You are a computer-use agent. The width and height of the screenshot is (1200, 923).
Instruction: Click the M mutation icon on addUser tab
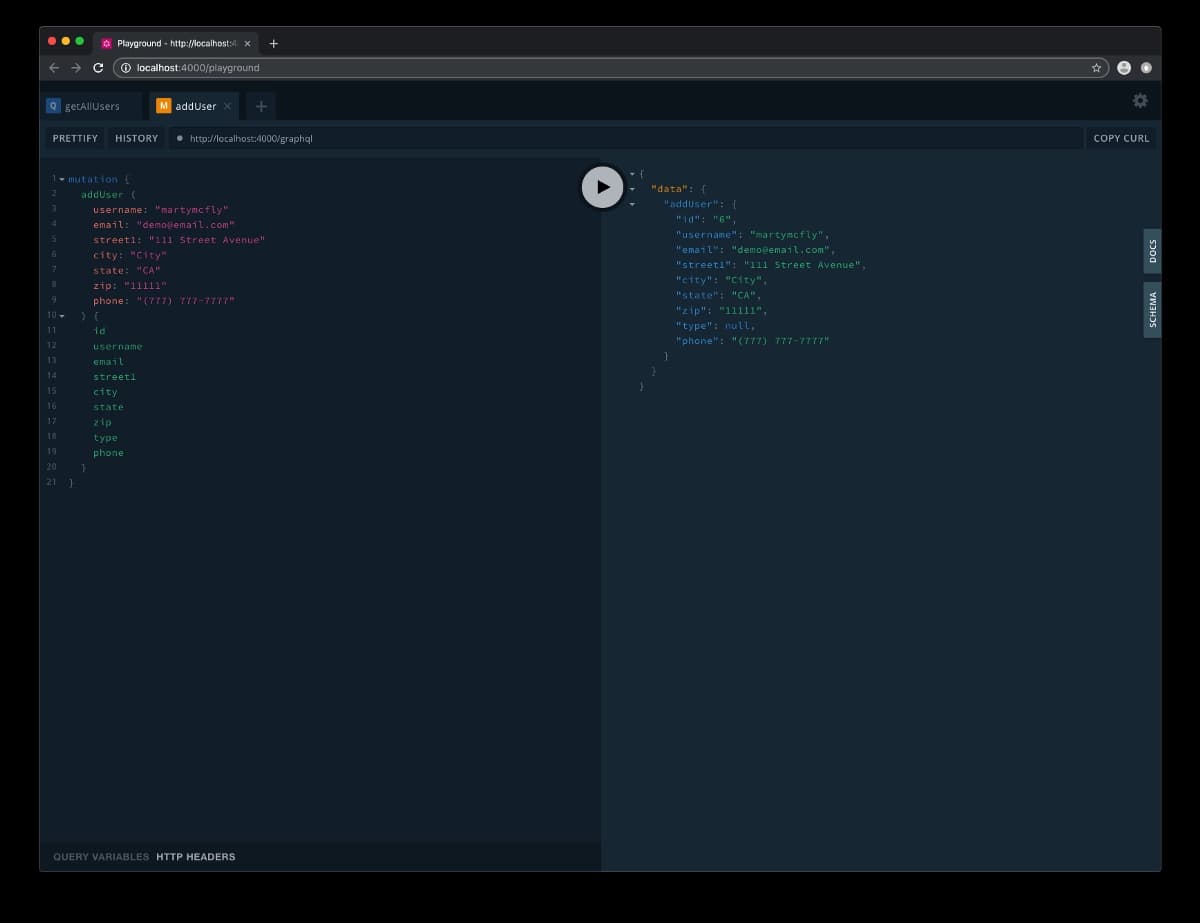[x=163, y=105]
